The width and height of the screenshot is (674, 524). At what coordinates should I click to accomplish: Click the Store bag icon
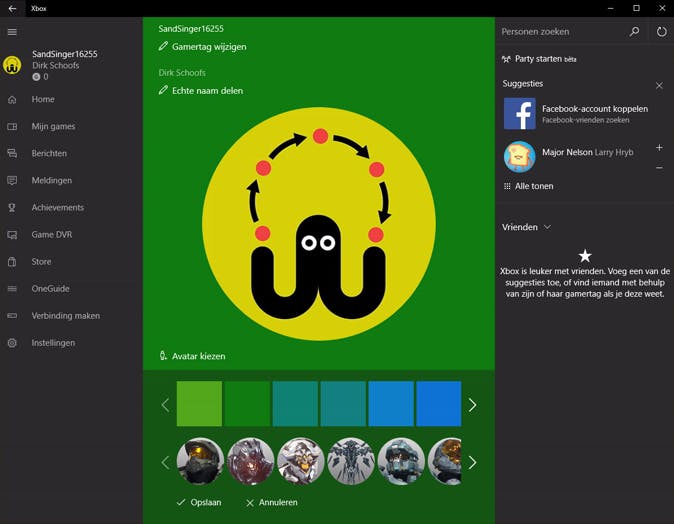[x=12, y=262]
